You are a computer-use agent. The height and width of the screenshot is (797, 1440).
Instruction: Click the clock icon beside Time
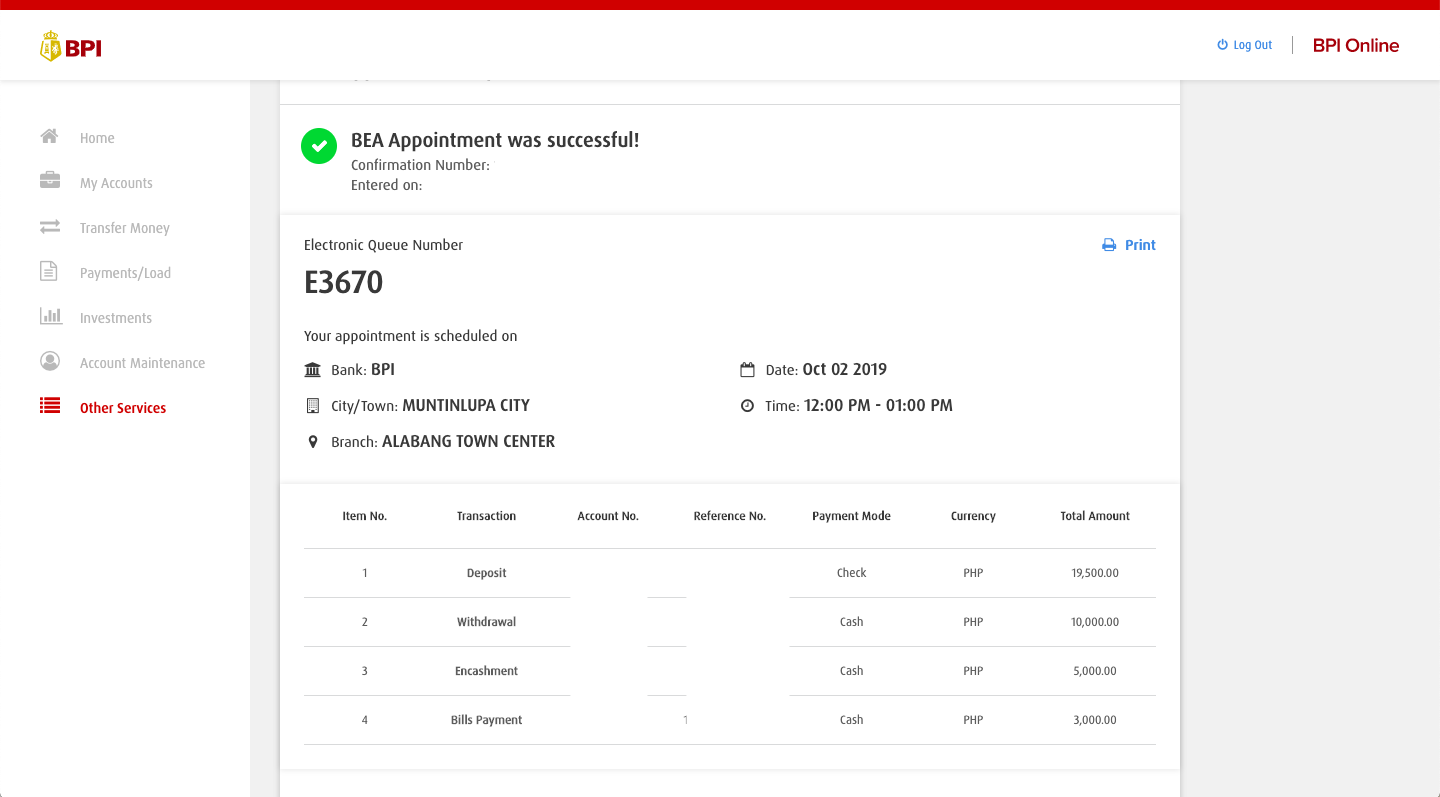click(747, 406)
